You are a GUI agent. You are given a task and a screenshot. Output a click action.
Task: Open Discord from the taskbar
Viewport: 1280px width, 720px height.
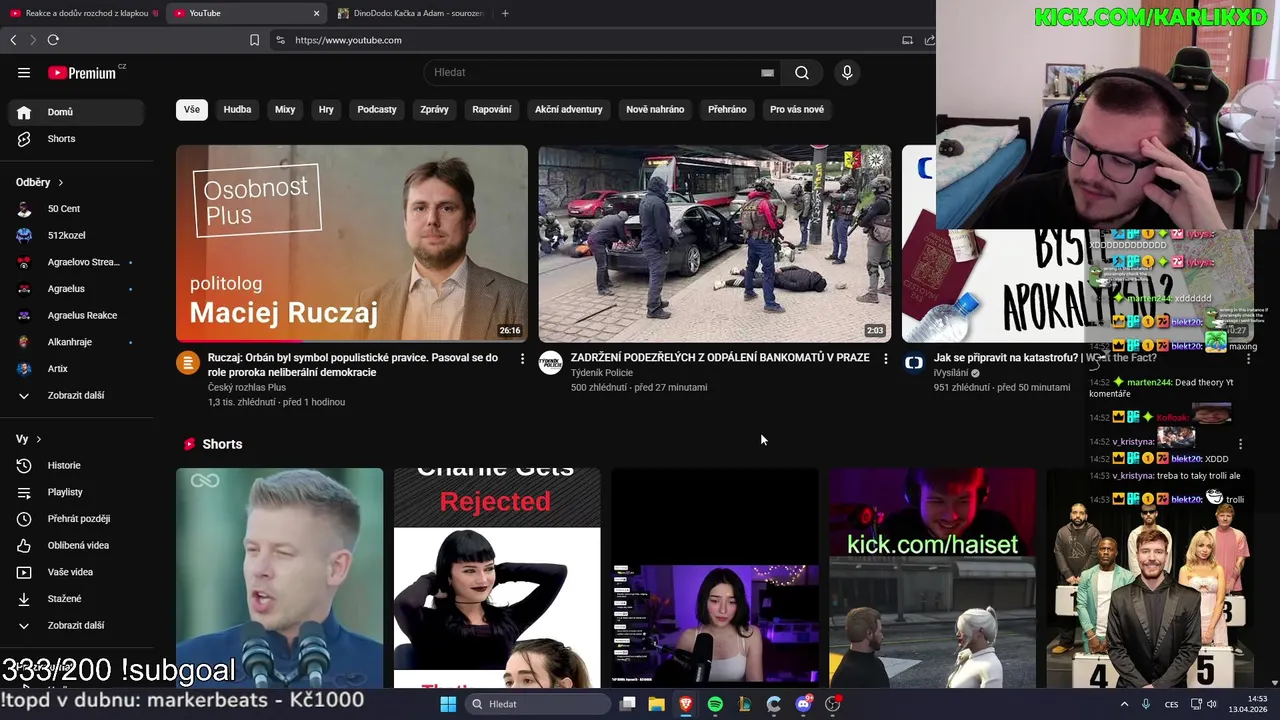click(803, 704)
